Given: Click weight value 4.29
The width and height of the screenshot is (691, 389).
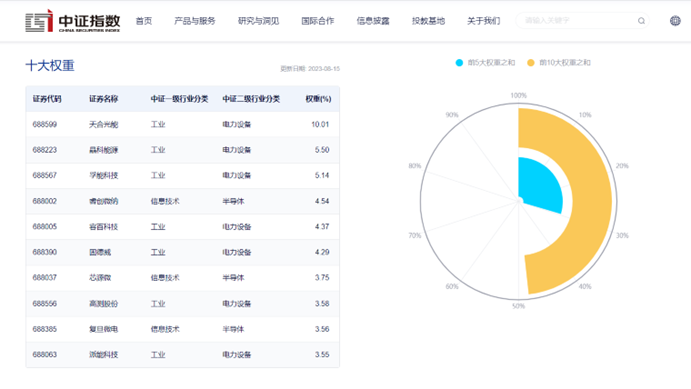Looking at the screenshot, I should pos(322,252).
